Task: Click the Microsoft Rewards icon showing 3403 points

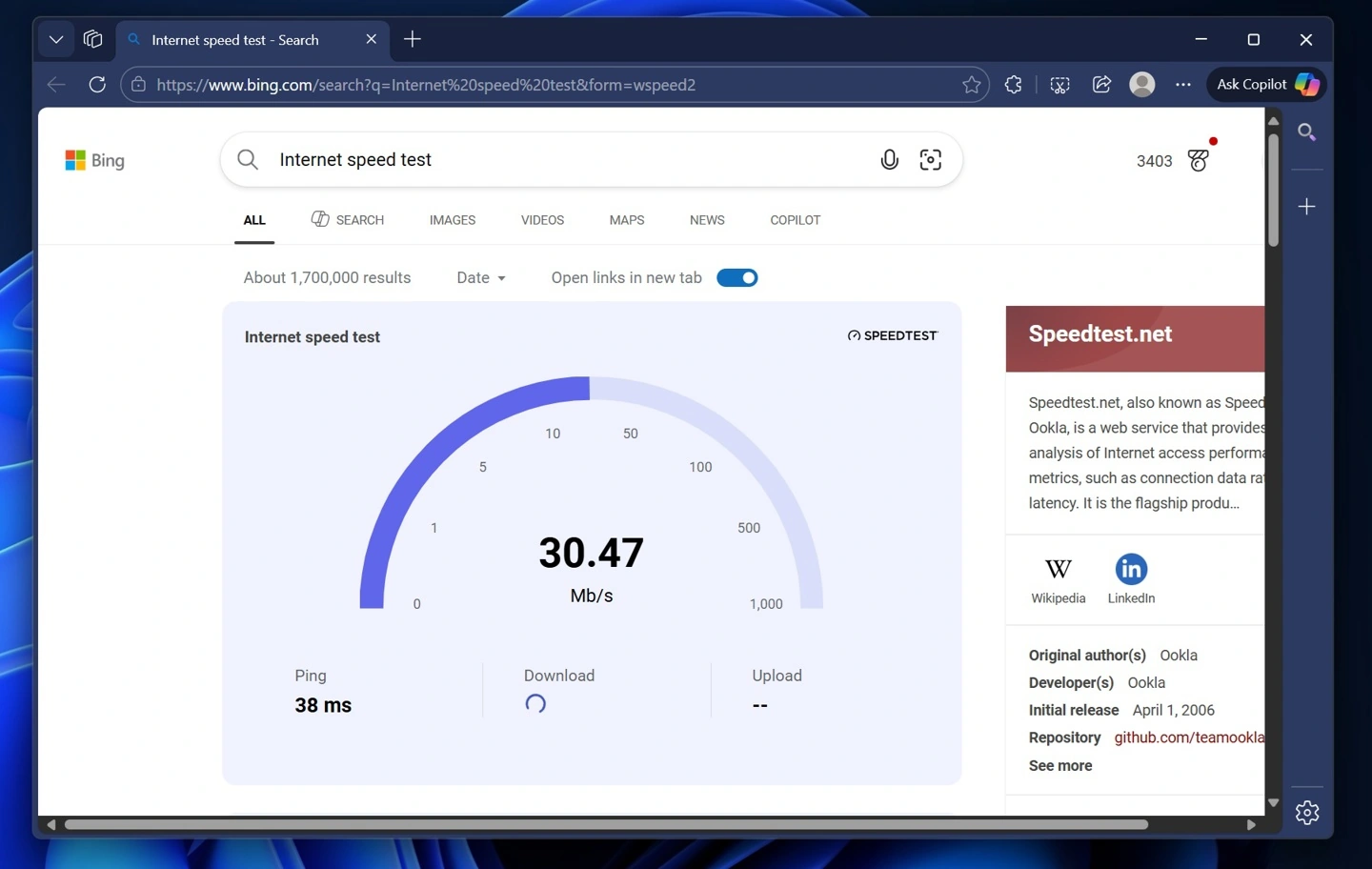Action: pyautogui.click(x=1198, y=159)
